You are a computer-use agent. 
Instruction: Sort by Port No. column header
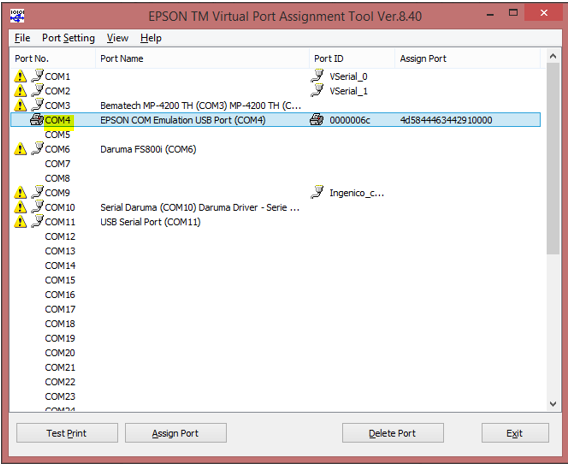(53, 59)
